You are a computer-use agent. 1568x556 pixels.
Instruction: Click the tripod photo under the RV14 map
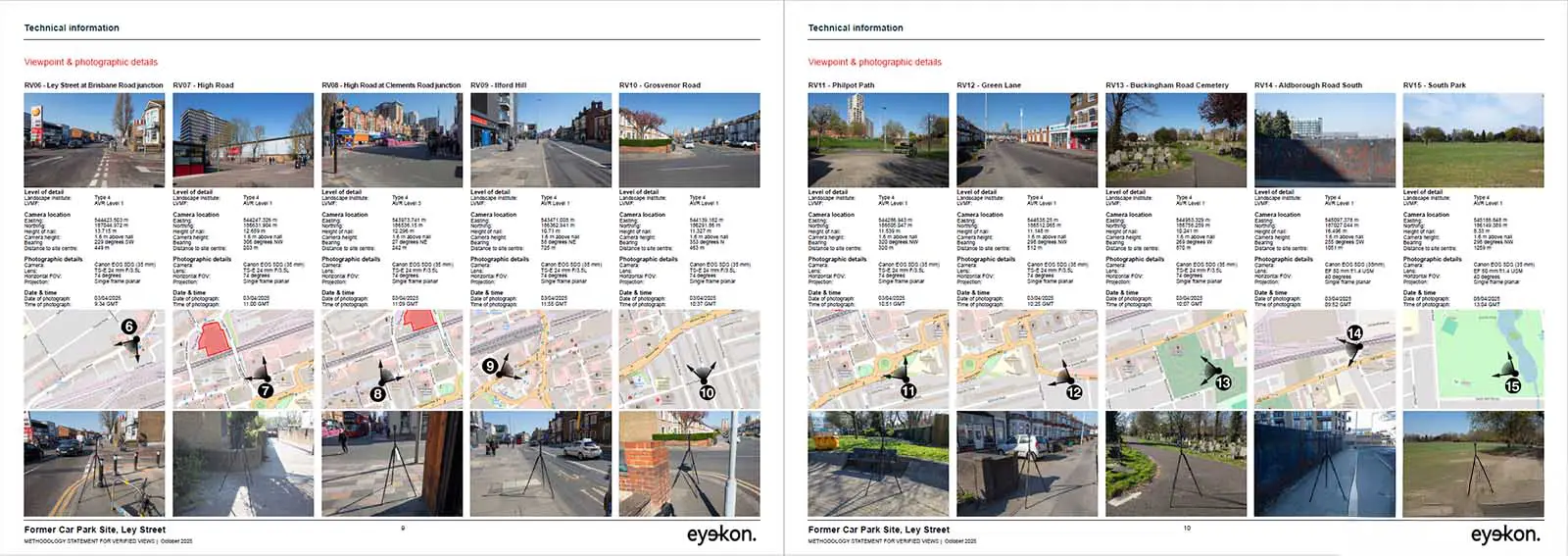1324,464
